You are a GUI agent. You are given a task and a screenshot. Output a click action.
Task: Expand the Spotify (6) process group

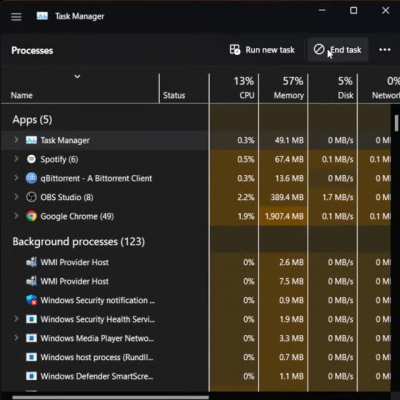16,159
